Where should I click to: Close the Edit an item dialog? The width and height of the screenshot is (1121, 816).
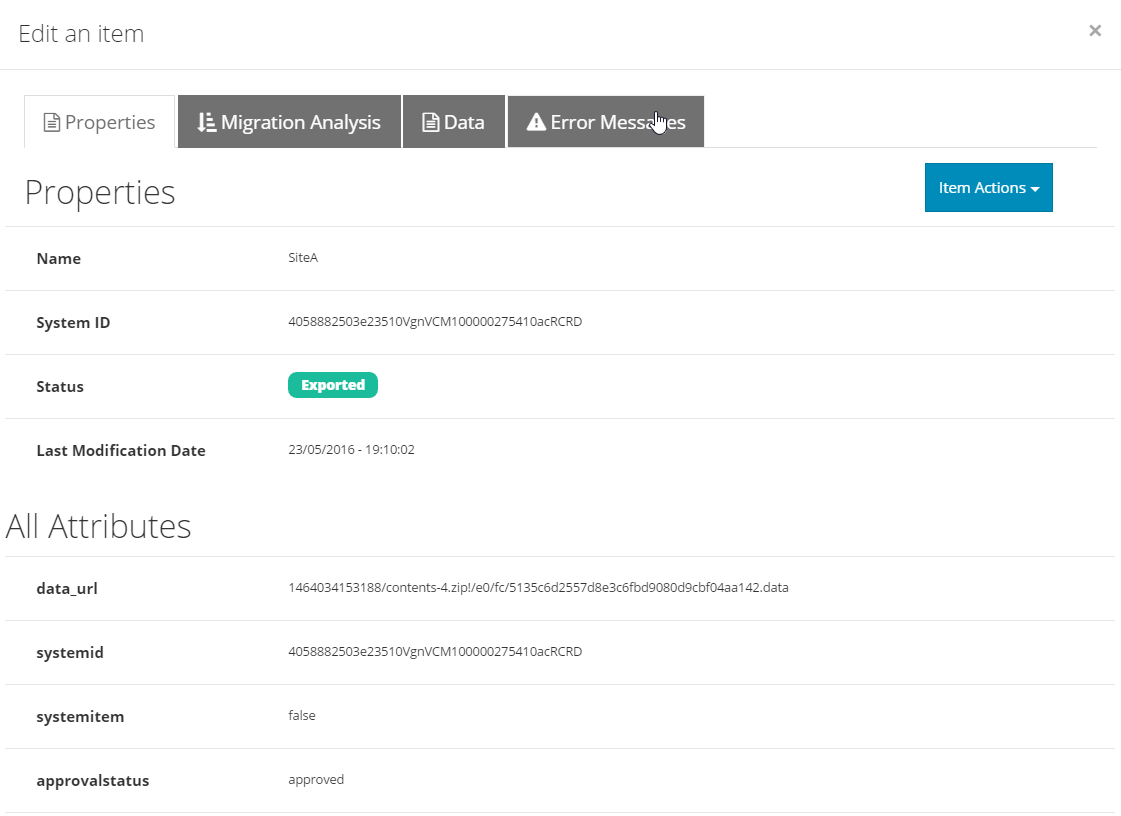click(1095, 31)
